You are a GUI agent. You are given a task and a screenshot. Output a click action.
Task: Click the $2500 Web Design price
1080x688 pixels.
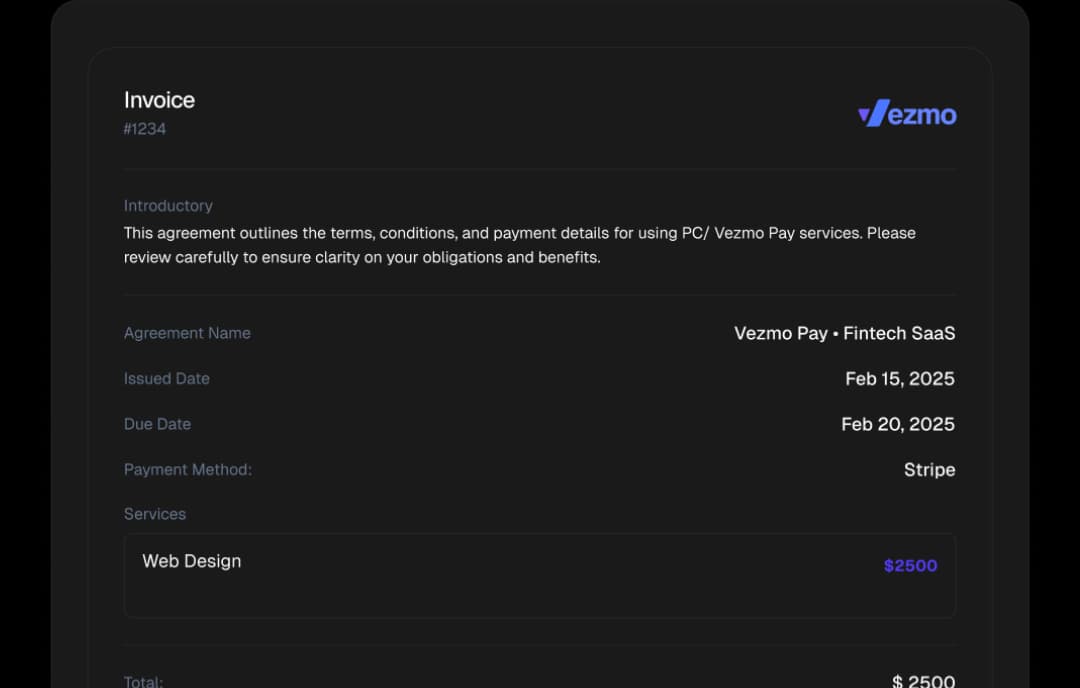coord(910,565)
